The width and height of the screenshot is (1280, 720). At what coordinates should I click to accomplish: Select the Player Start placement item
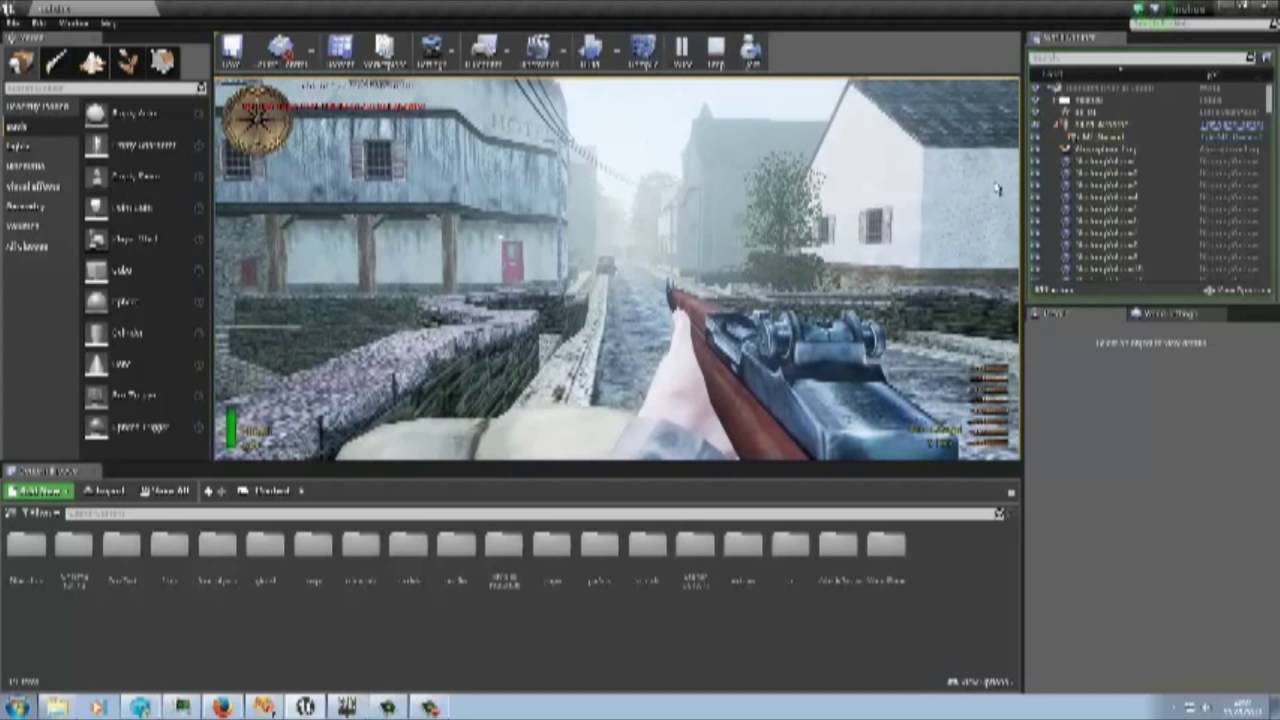(145, 239)
